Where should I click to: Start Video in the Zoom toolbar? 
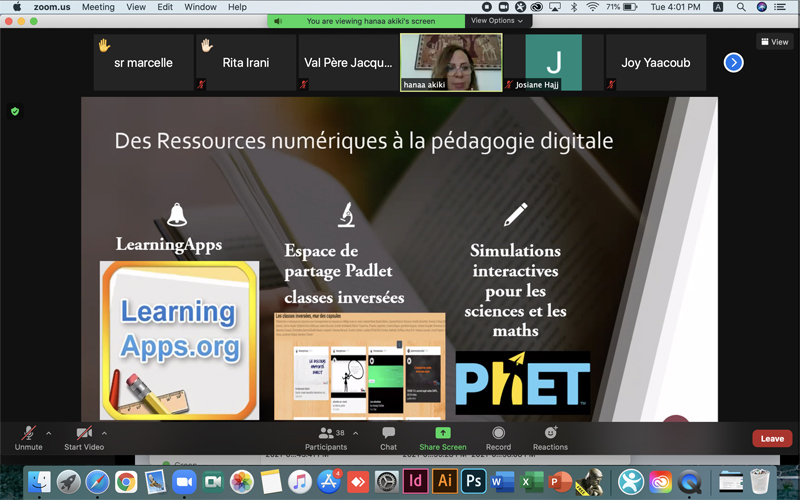click(x=84, y=438)
